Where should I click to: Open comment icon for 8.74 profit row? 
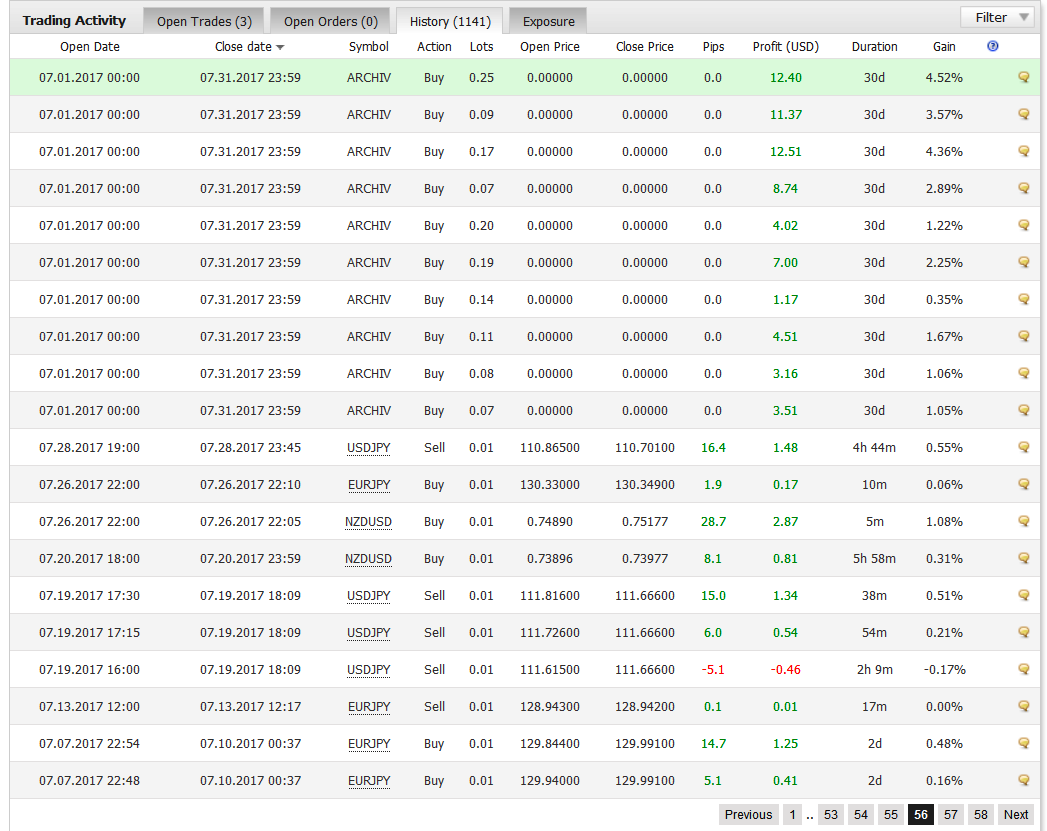point(1023,188)
